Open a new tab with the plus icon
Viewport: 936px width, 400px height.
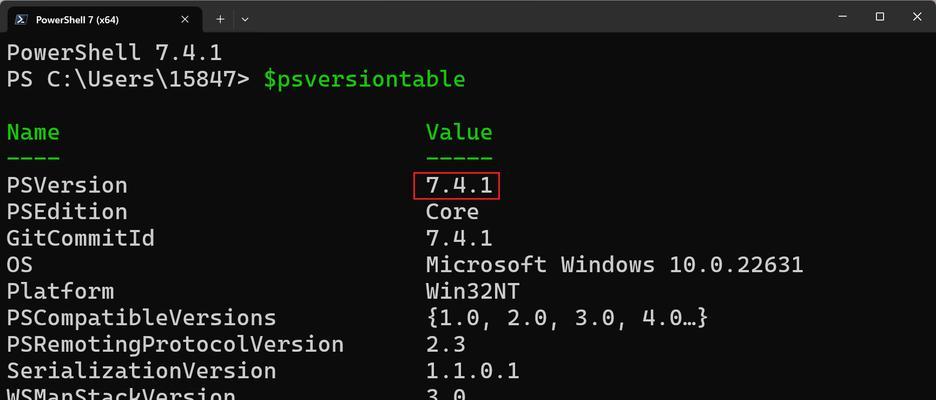pyautogui.click(x=220, y=19)
